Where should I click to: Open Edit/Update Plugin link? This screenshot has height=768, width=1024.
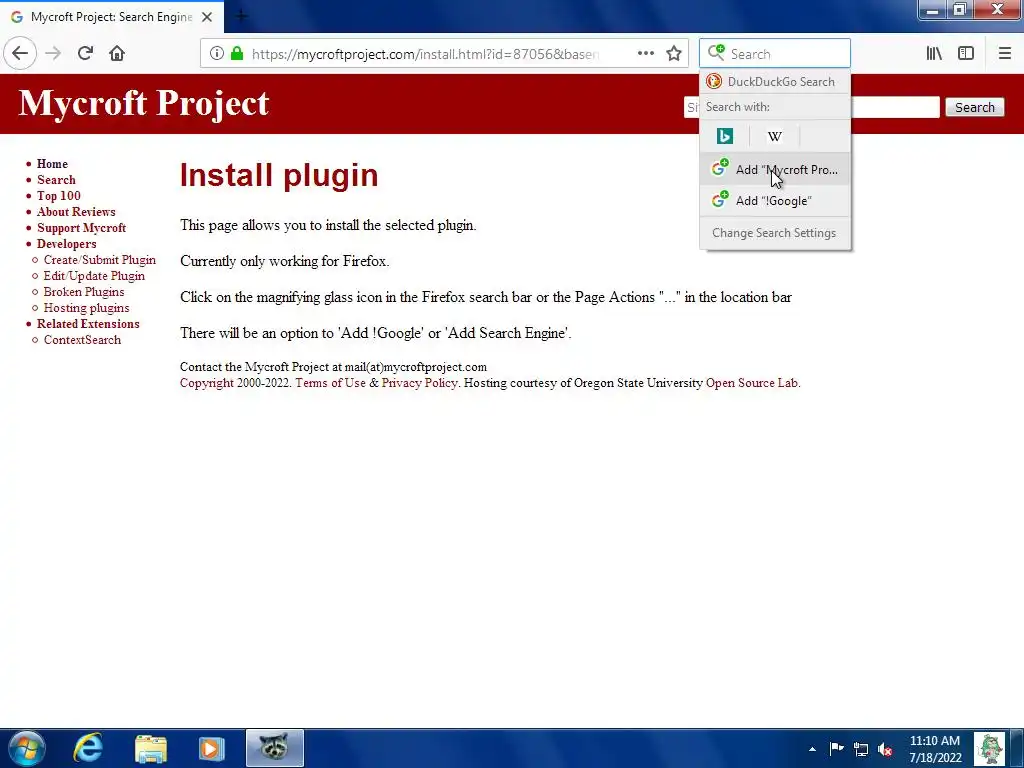point(94,276)
